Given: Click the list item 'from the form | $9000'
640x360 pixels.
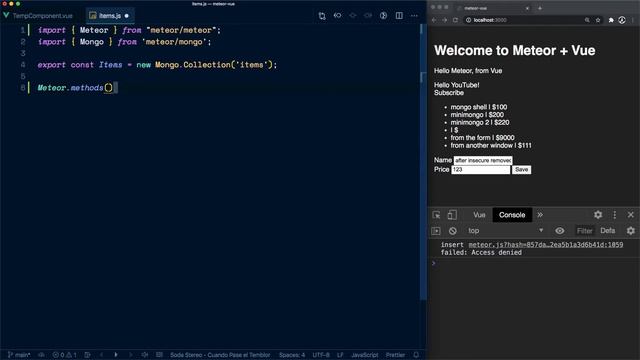Looking at the screenshot, I should [482, 138].
